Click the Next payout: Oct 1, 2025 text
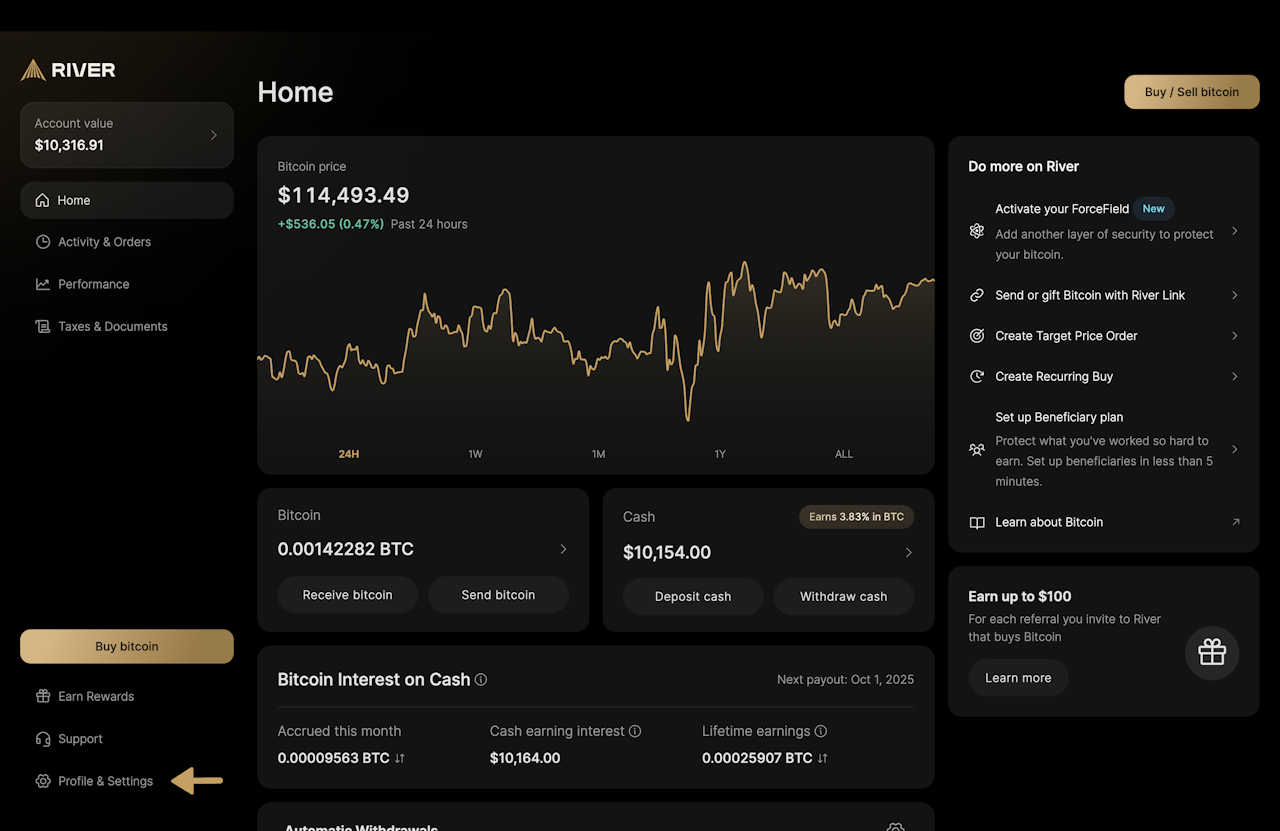Viewport: 1280px width, 831px height. point(845,680)
